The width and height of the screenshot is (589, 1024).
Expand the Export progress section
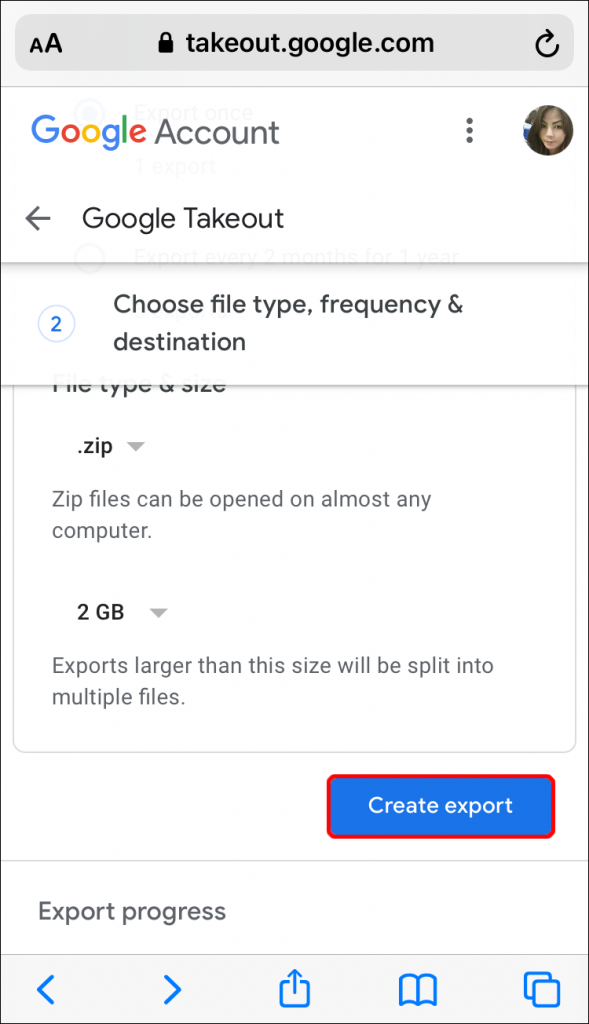point(131,911)
